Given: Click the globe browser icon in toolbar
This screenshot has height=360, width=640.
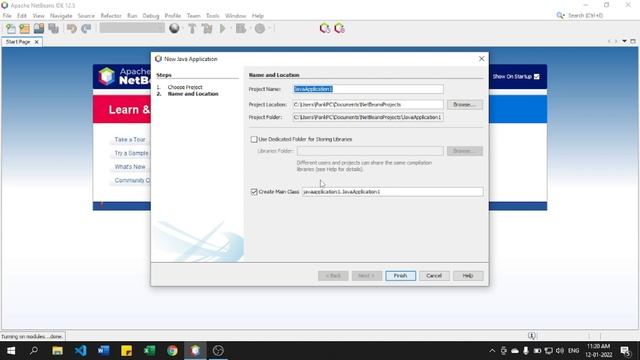Looking at the screenshot, I should (x=174, y=29).
